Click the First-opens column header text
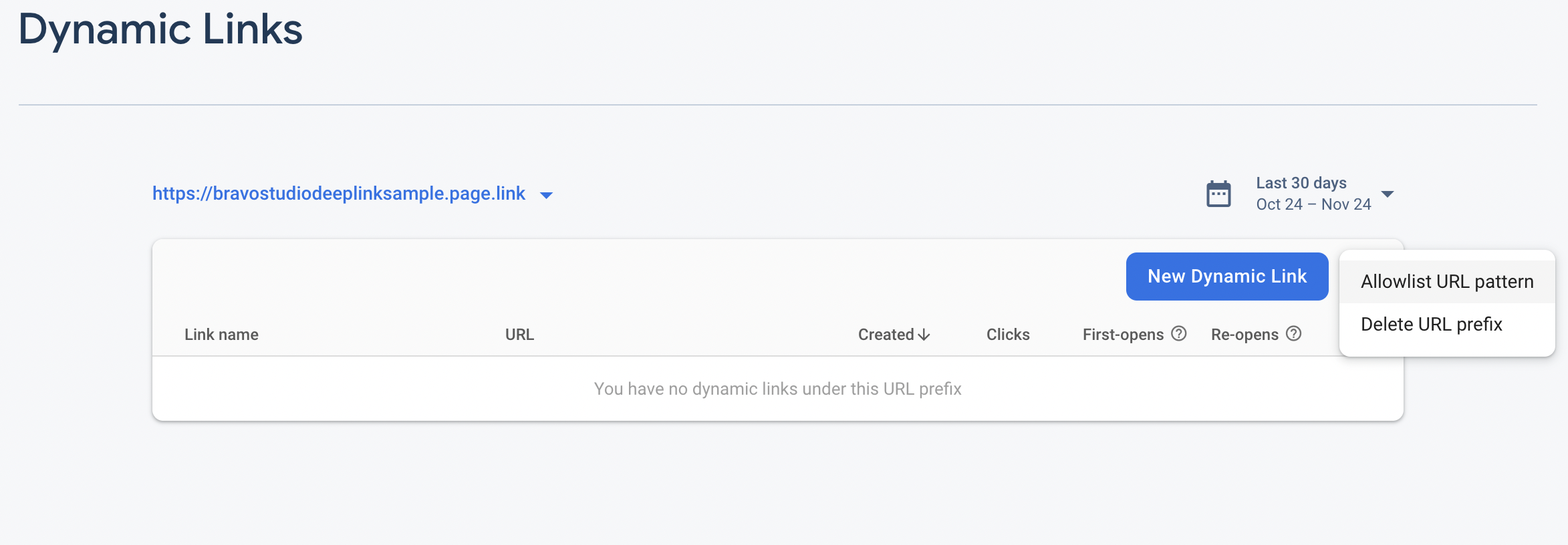 [x=1123, y=335]
